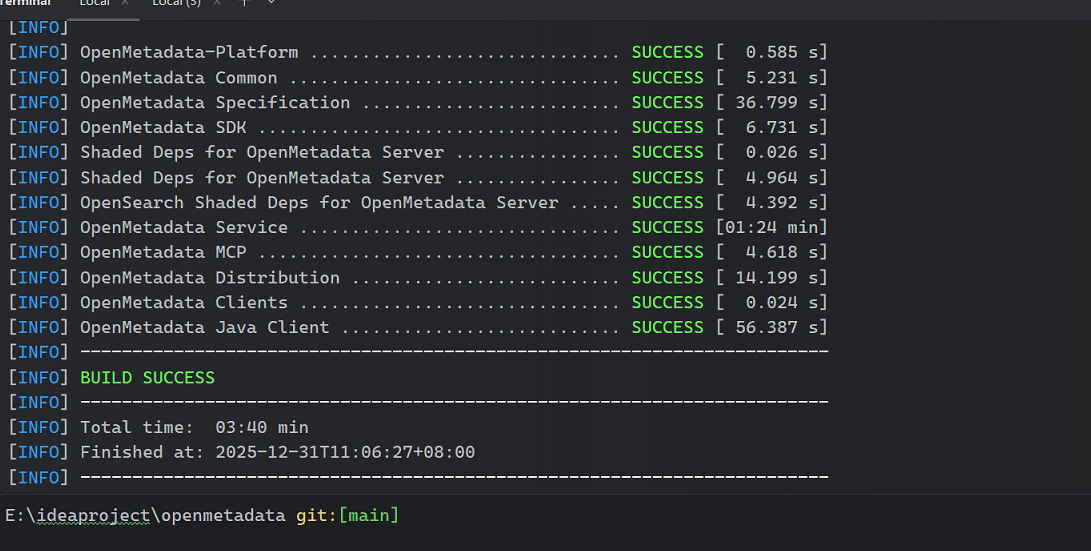
Task: Switch to the Local (3) terminal tab
Action: (176, 3)
